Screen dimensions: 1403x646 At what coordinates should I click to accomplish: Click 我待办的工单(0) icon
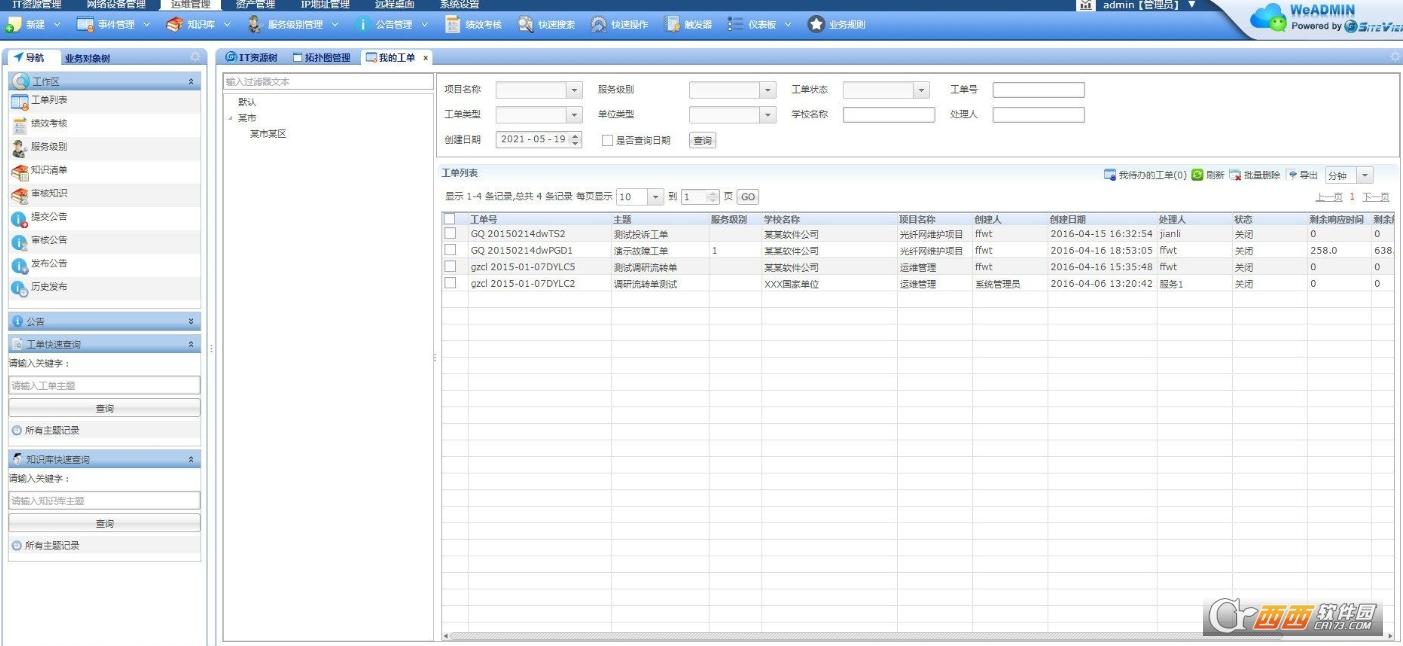coord(1109,175)
